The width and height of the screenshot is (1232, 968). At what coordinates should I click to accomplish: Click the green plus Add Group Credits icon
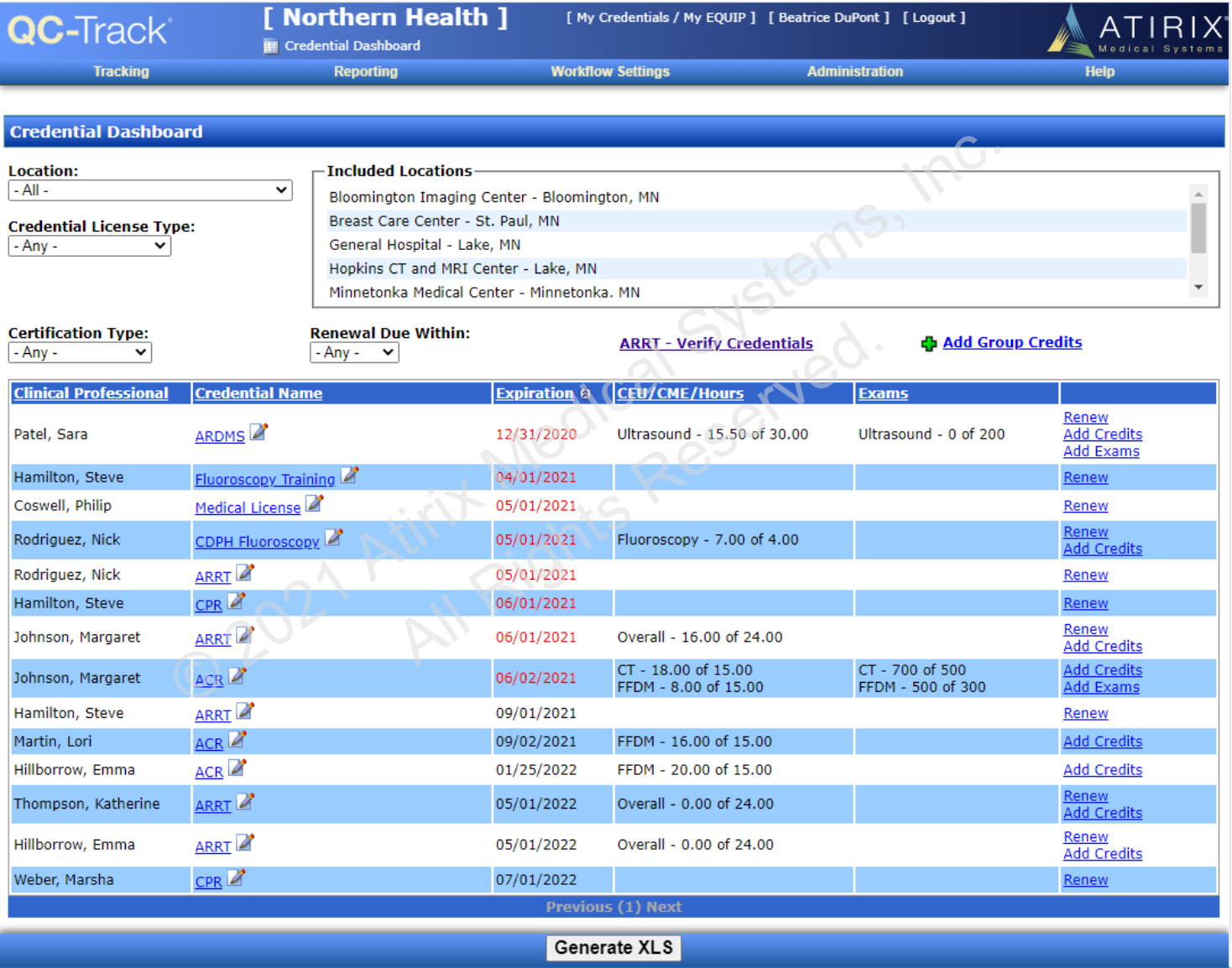pos(928,344)
